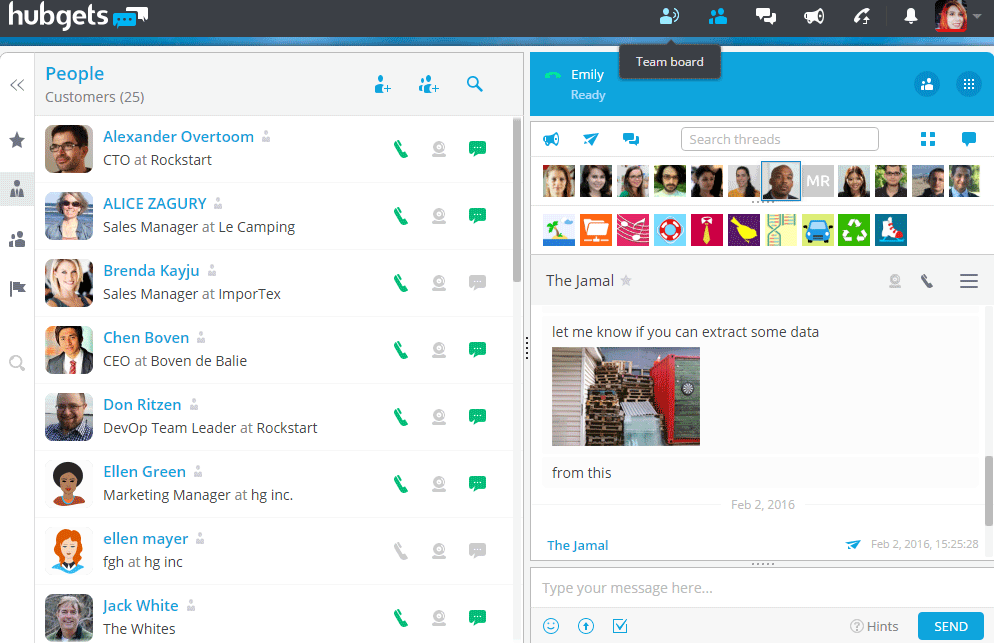Open Brenda Kayju's profile link
Image resolution: width=994 pixels, height=643 pixels.
pos(151,271)
